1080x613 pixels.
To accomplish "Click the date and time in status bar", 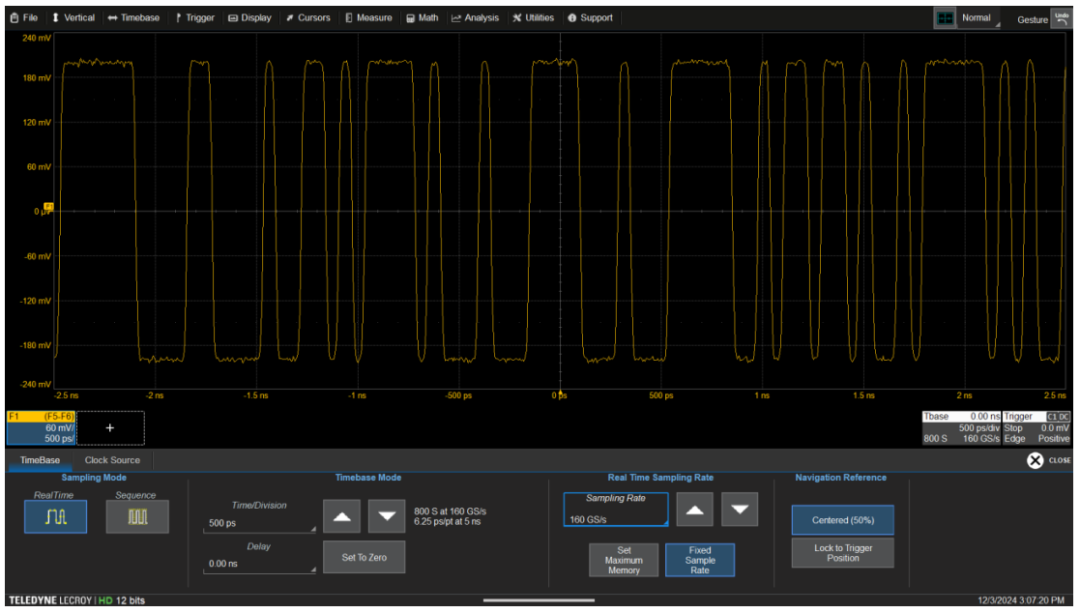I will click(x=1021, y=601).
